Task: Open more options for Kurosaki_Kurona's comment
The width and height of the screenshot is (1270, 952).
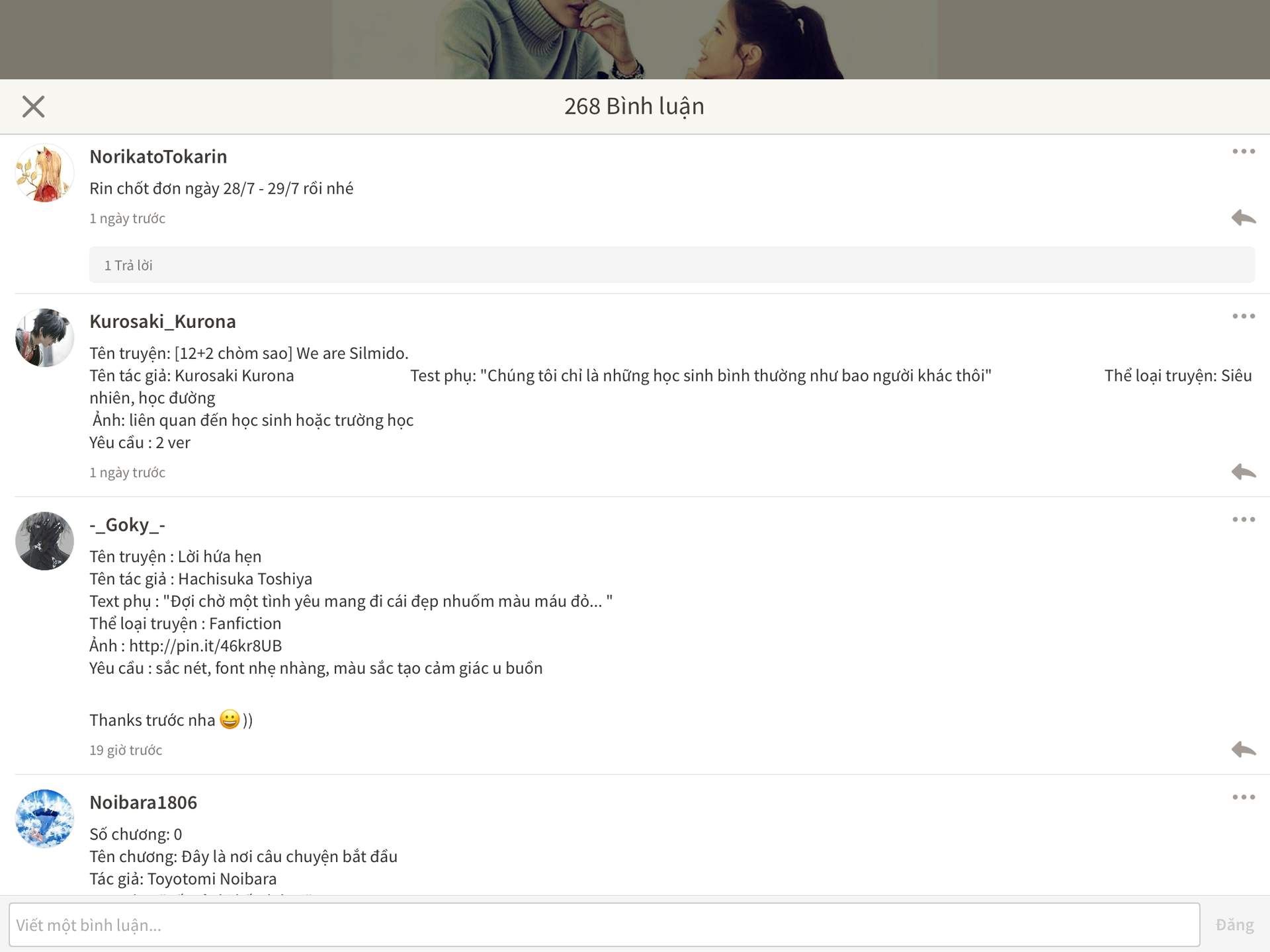Action: click(x=1243, y=317)
